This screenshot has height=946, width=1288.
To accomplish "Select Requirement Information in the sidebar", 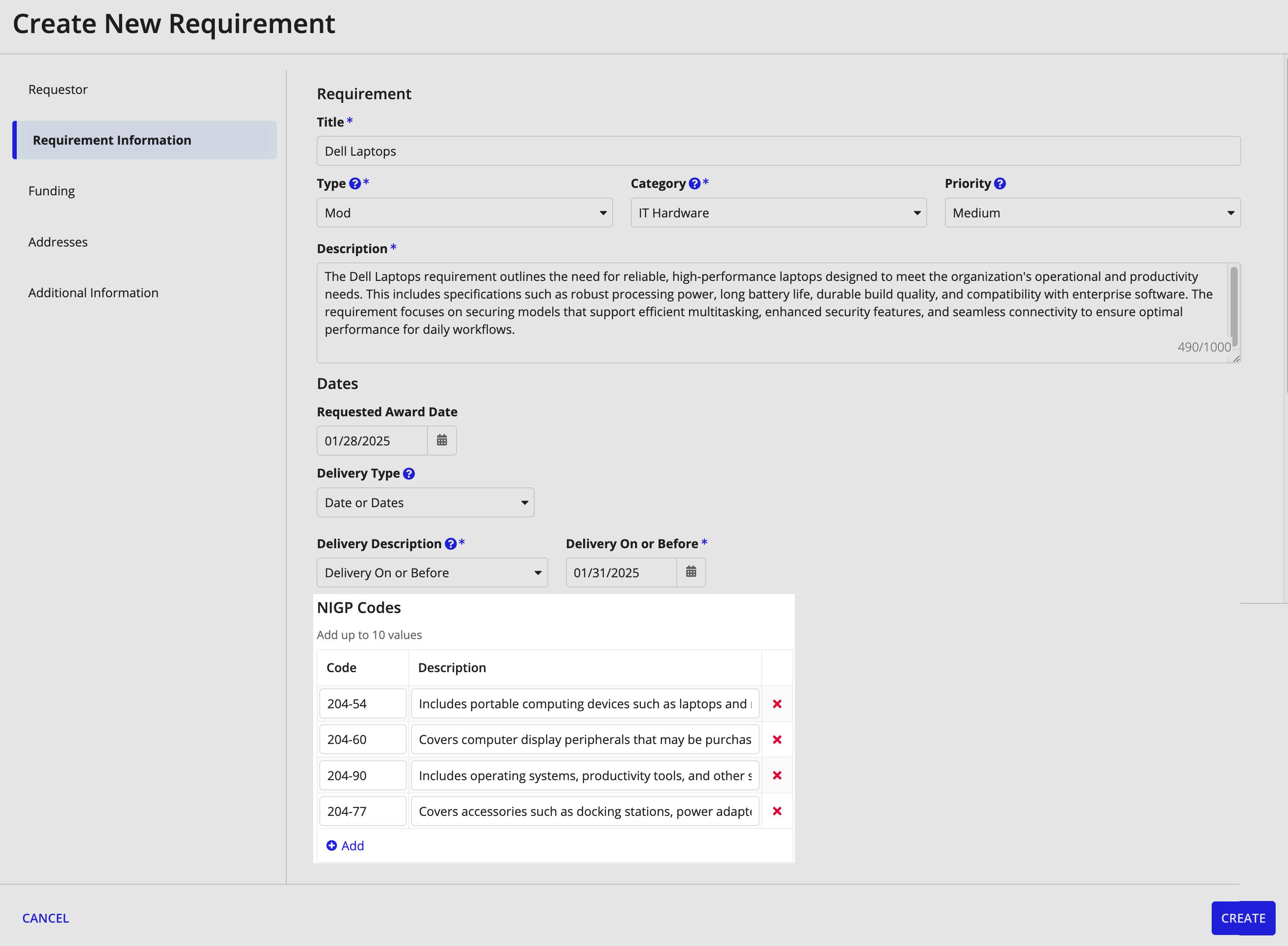I will coord(144,140).
